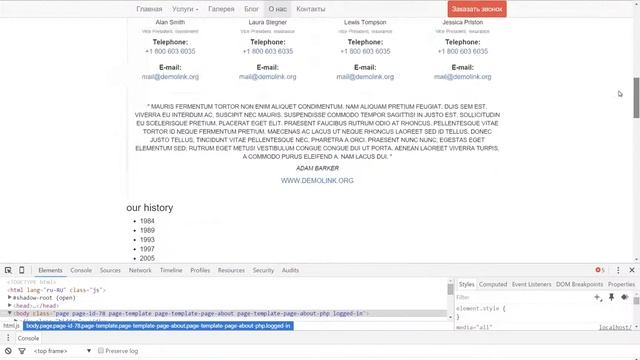Click the 'our history' heading
Screen dimensions: 640x360
pyautogui.click(x=150, y=208)
